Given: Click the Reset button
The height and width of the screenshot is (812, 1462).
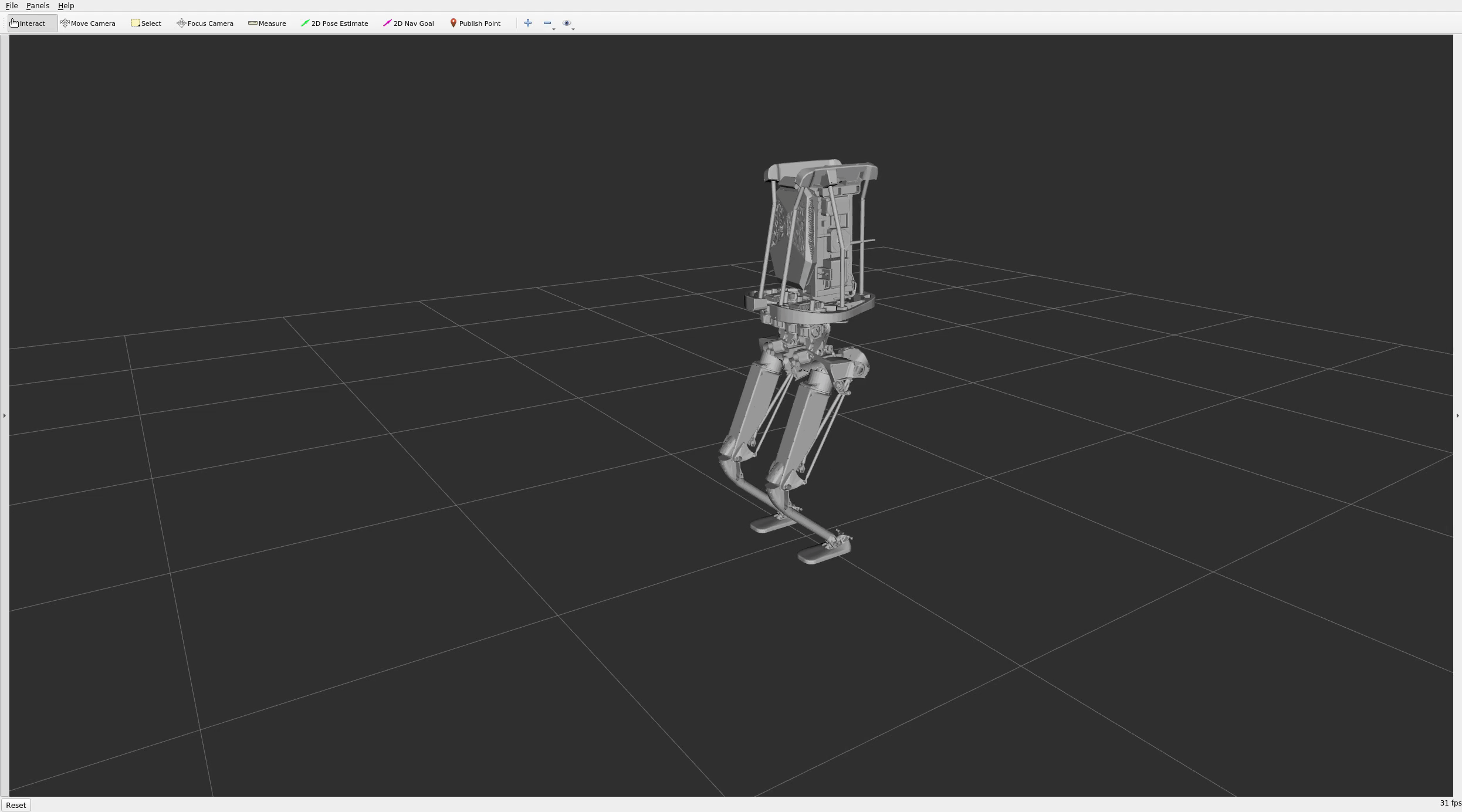Looking at the screenshot, I should (16, 805).
